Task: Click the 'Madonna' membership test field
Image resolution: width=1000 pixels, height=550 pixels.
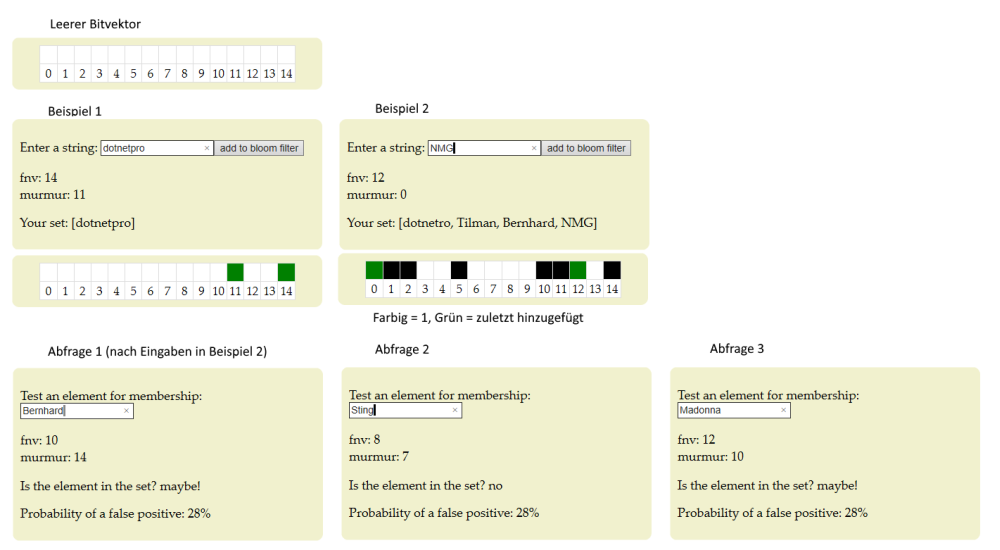Action: click(725, 410)
